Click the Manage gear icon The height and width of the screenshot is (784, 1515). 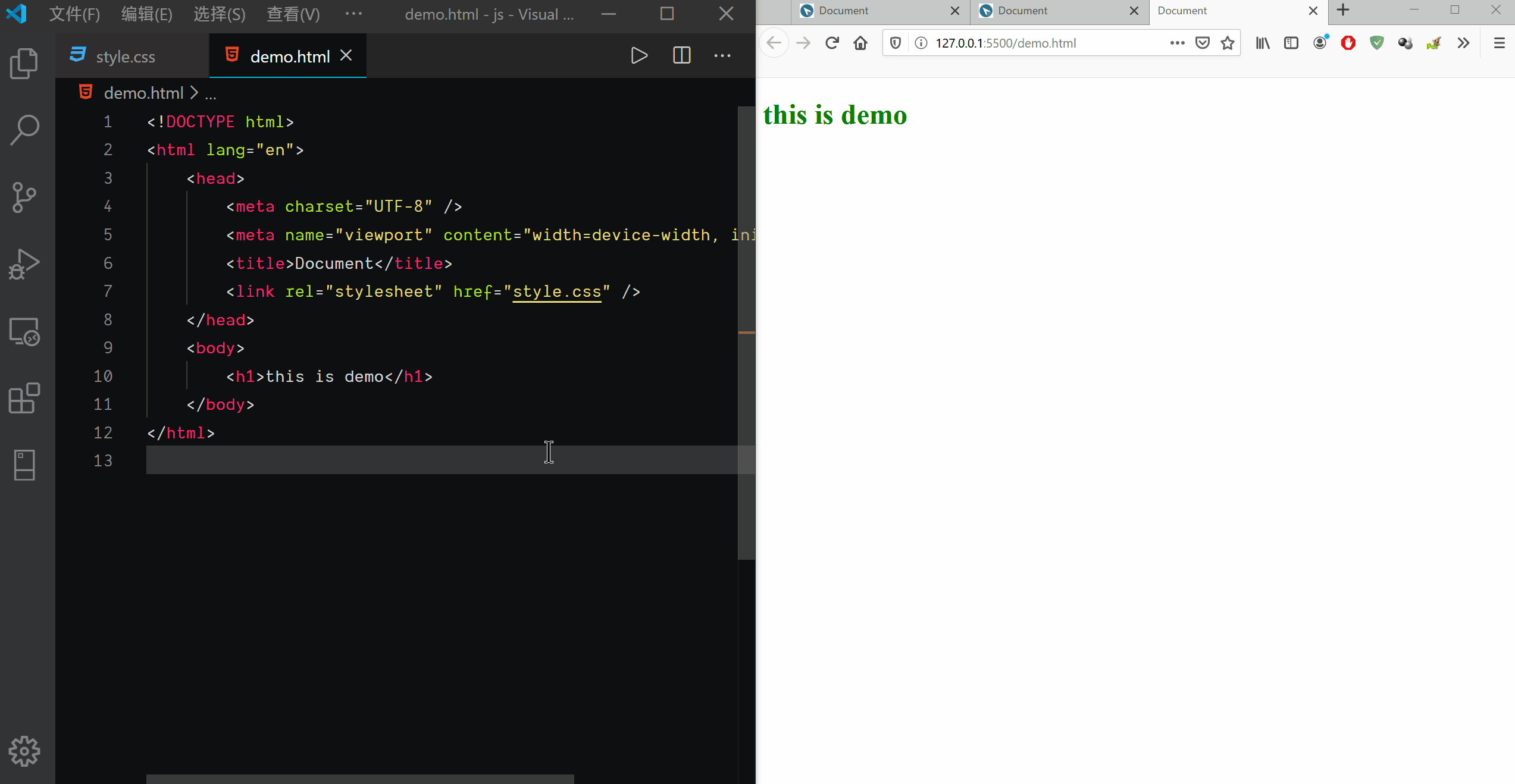pyautogui.click(x=24, y=751)
